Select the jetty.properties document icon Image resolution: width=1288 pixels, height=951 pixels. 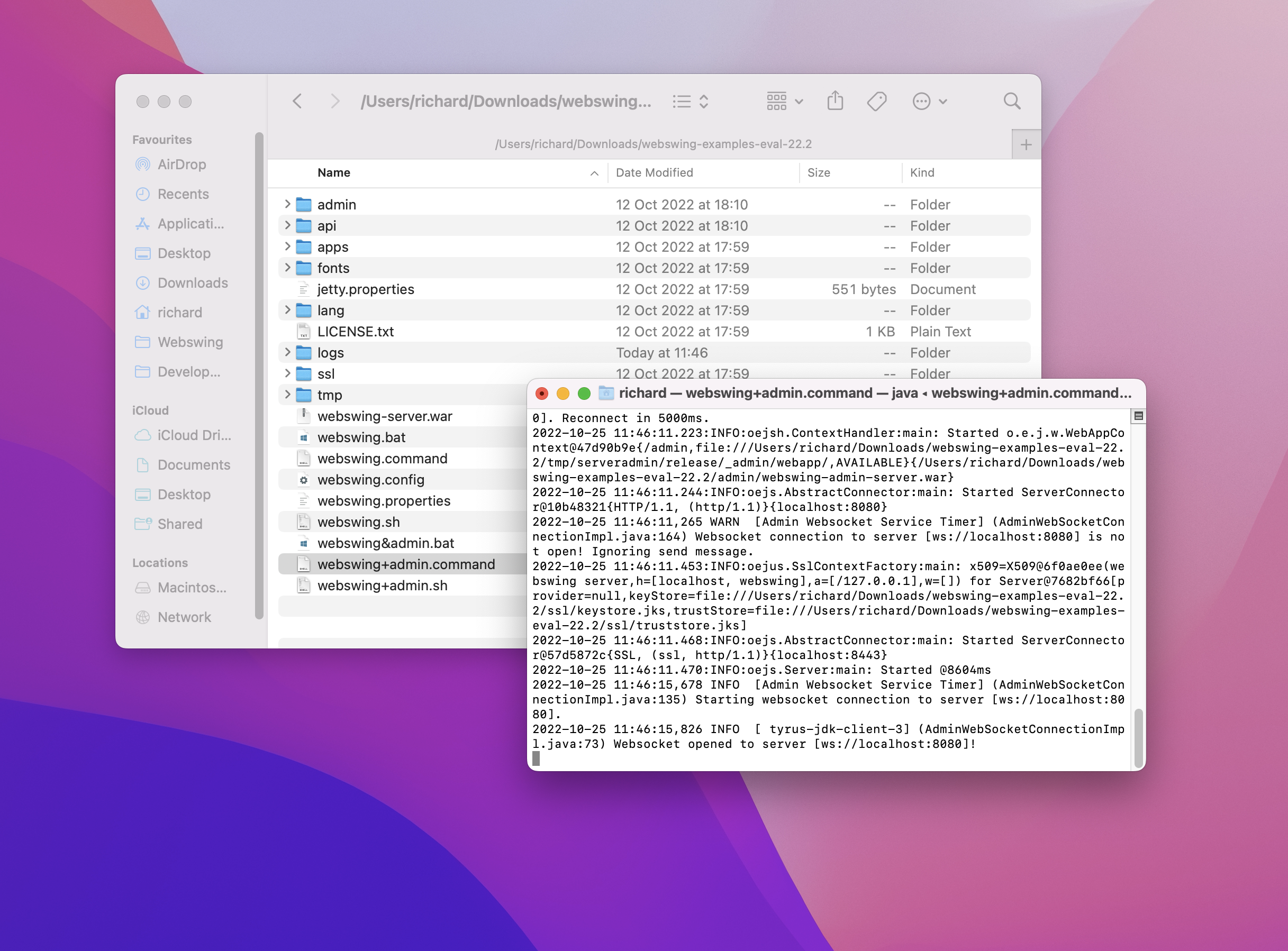coord(303,289)
